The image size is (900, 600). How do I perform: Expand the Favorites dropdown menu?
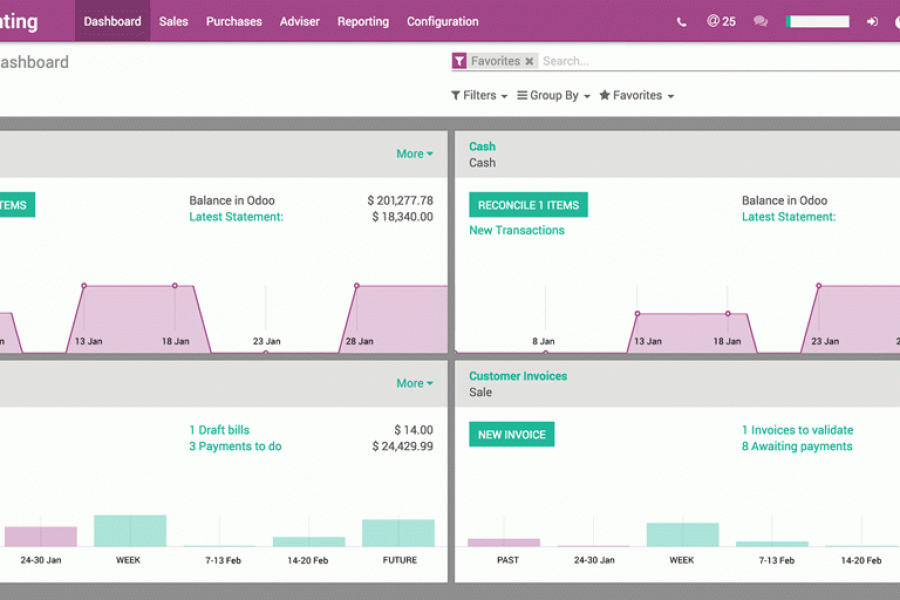tap(636, 96)
